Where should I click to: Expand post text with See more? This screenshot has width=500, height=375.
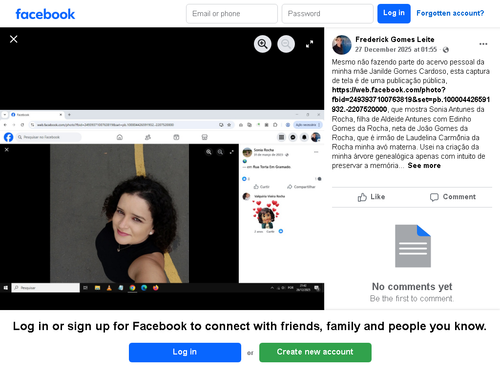pyautogui.click(x=424, y=165)
